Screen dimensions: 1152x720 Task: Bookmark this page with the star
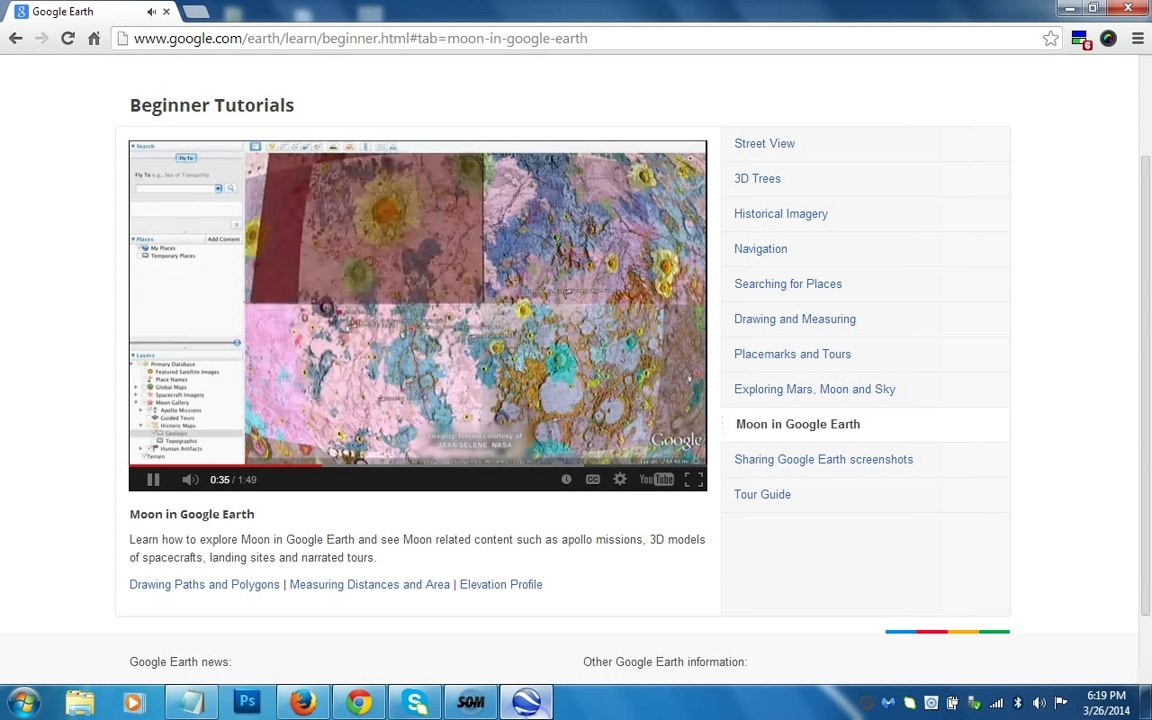(x=1051, y=38)
